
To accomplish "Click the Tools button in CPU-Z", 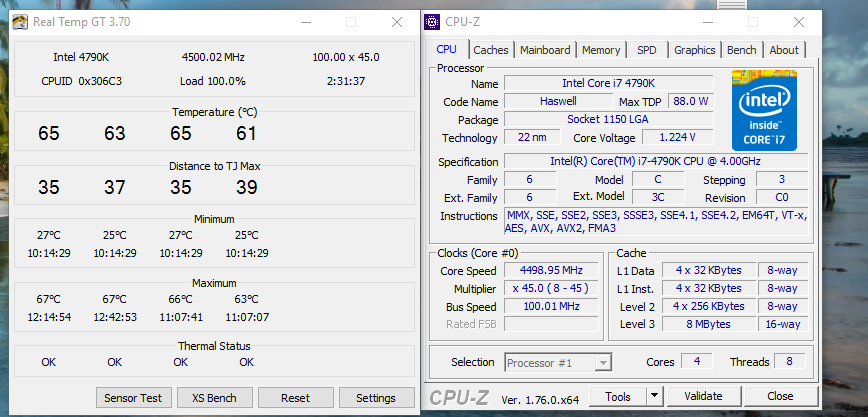I will click(x=618, y=396).
